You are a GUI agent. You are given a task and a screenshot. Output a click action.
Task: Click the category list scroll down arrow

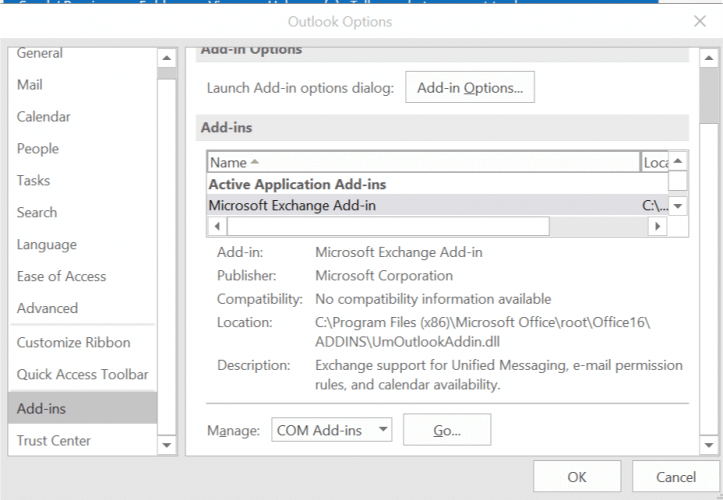[166, 445]
